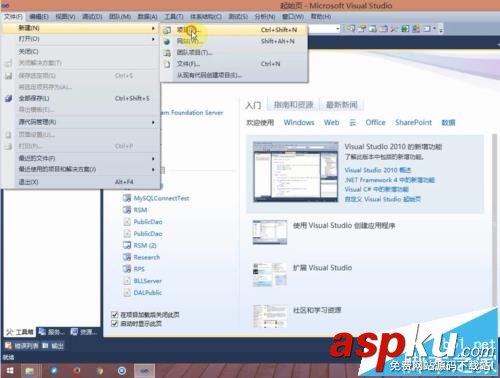
Task: Open the 工具(T) menu
Action: [x=174, y=16]
